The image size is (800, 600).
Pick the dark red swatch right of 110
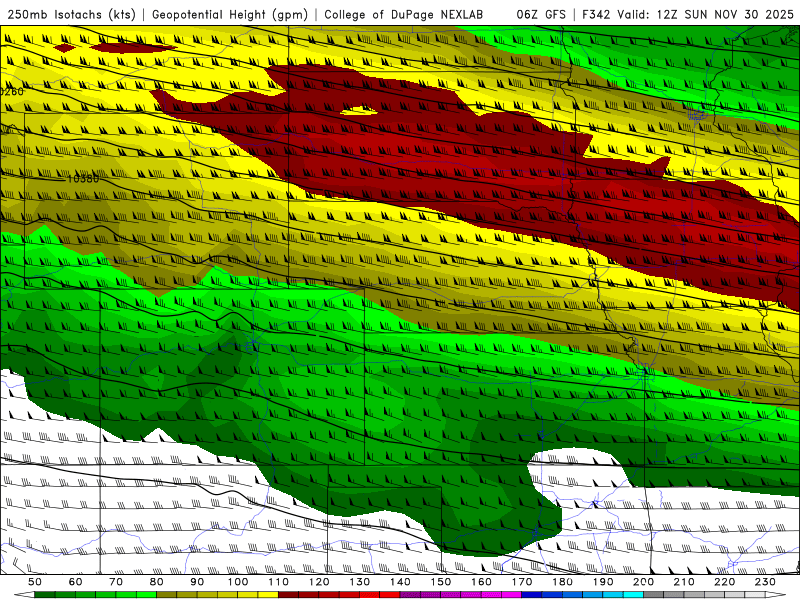(288, 595)
